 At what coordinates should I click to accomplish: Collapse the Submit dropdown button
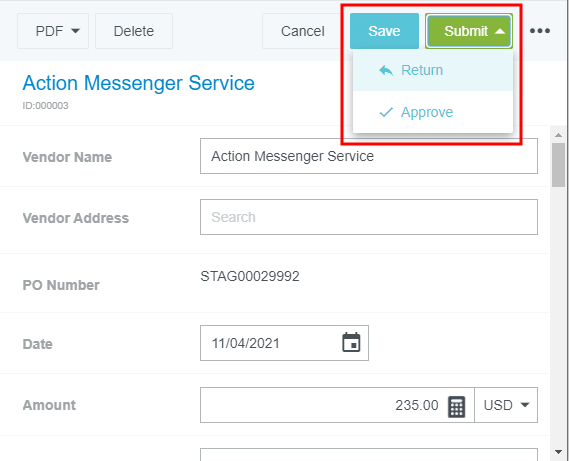click(469, 31)
